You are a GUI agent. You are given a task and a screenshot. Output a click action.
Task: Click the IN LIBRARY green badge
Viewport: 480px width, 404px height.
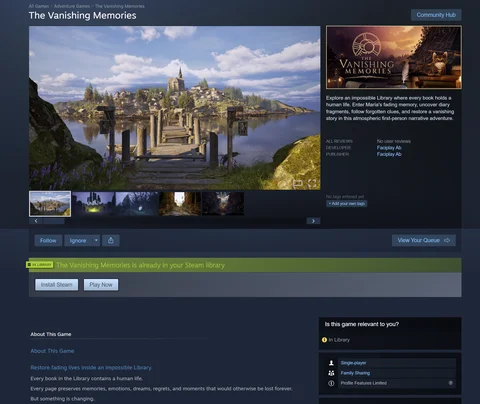tap(40, 265)
